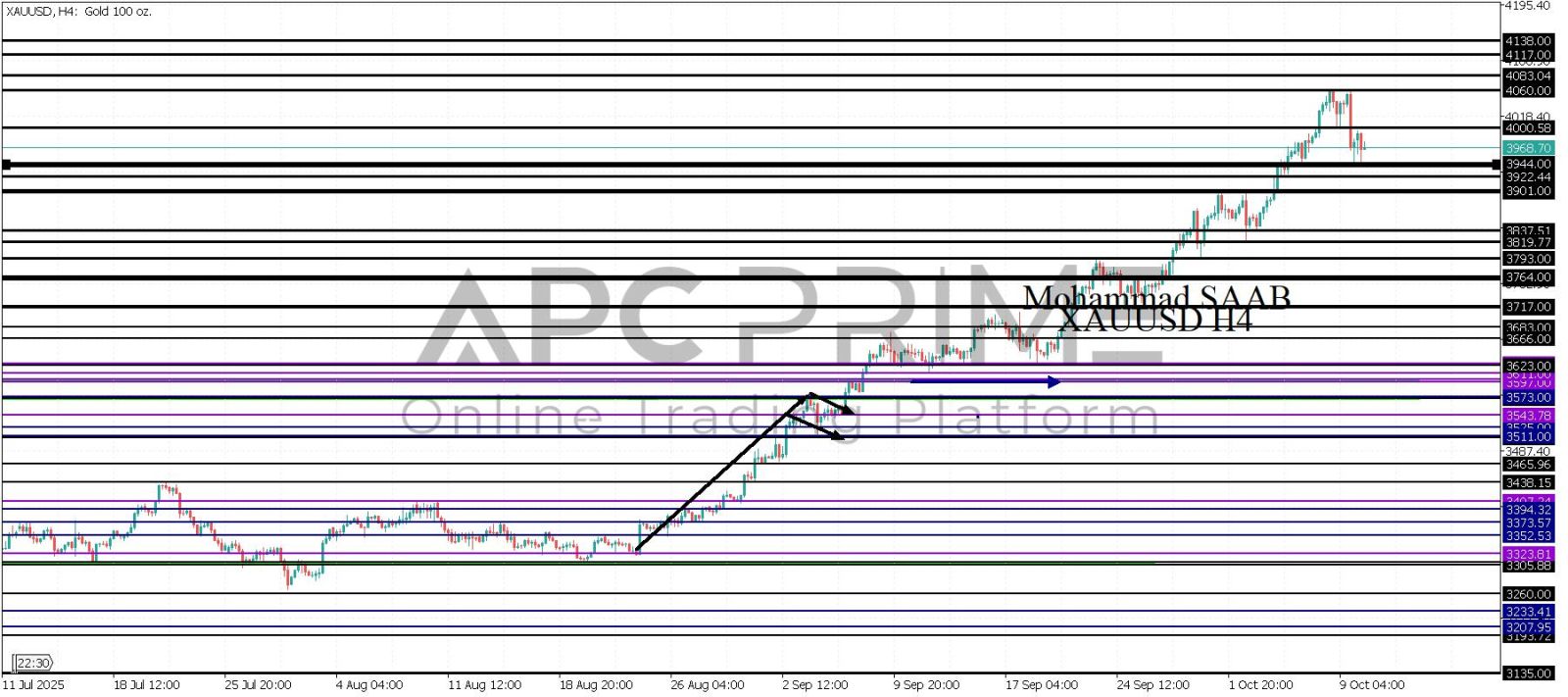The width and height of the screenshot is (1568, 697).
Task: Select the 3438.15 price level label
Action: click(x=1528, y=482)
